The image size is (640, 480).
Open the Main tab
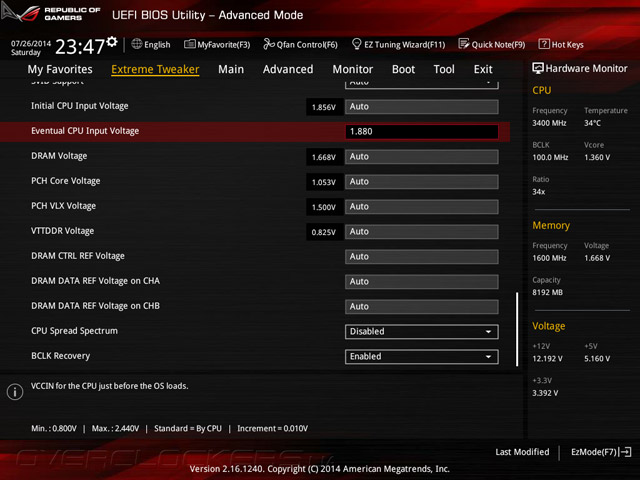(231, 69)
